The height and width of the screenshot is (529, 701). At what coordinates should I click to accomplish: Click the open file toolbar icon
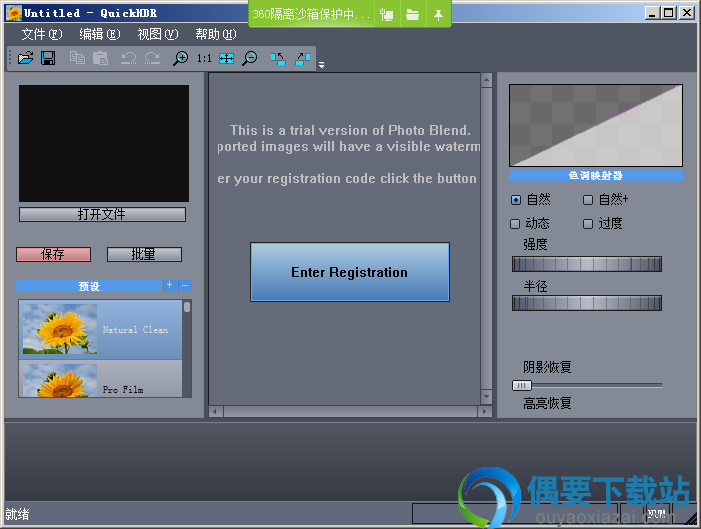click(x=25, y=58)
